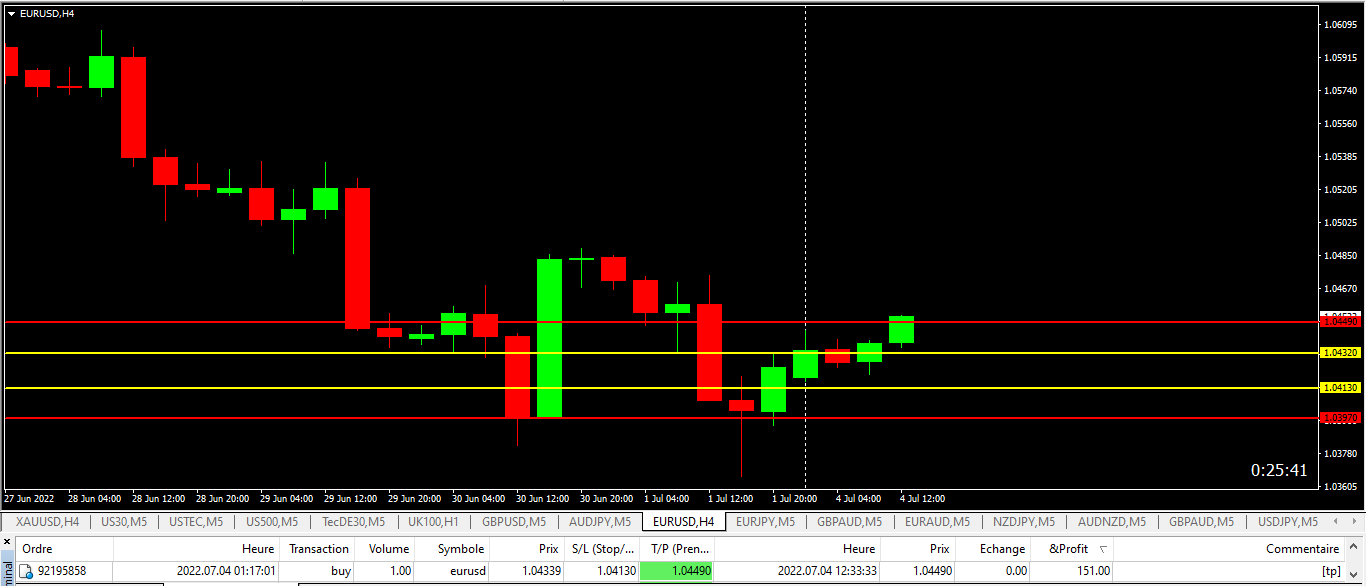1366x586 pixels.
Task: Select the NZDJPY,M5 chart tab
Action: click(1024, 522)
